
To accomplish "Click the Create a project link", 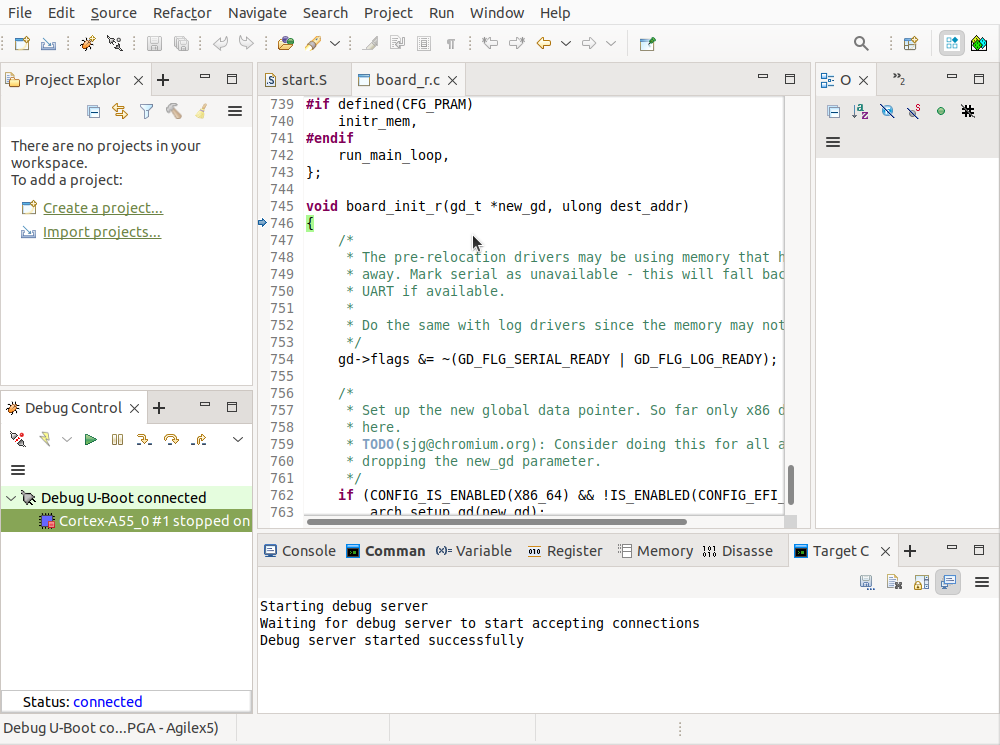I will (102, 208).
